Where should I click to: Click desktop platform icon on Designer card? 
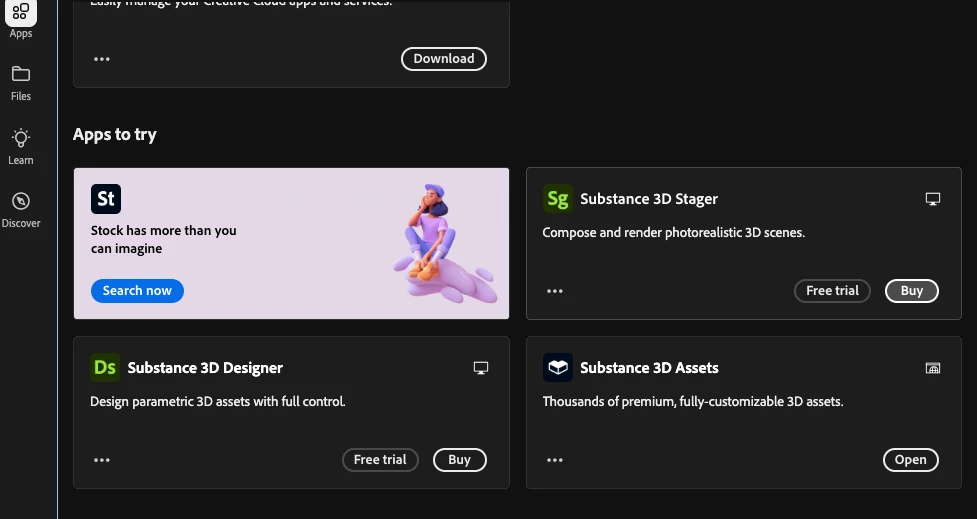(x=480, y=368)
